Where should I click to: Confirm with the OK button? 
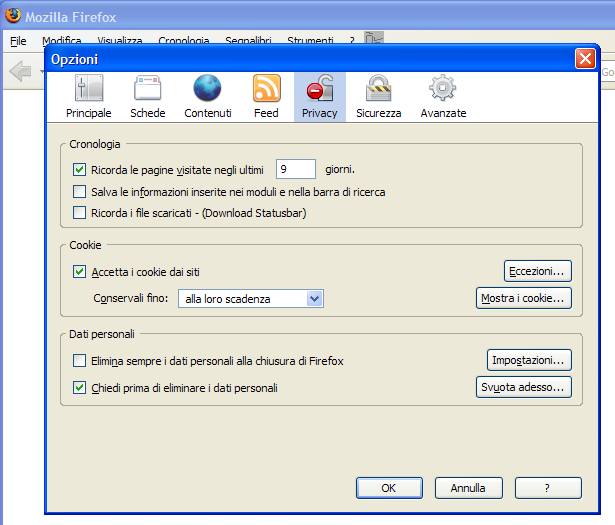coord(389,488)
